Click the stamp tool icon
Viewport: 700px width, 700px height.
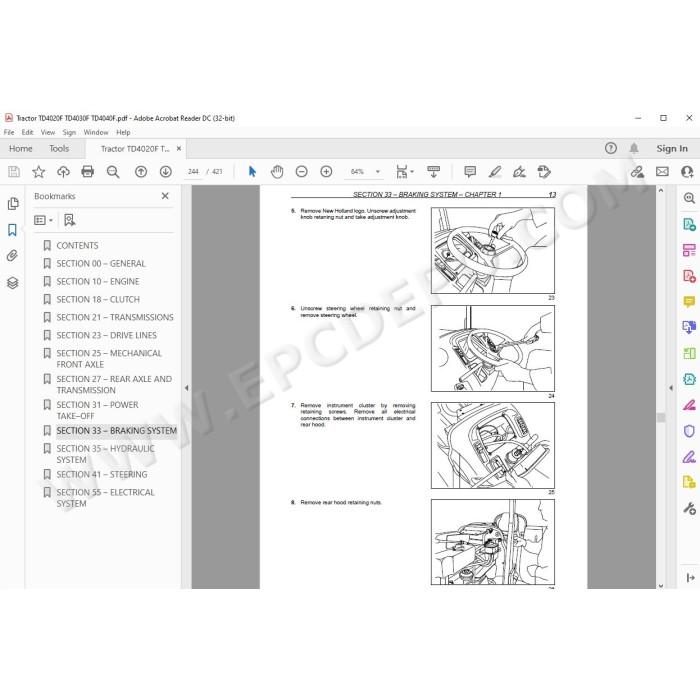544,171
